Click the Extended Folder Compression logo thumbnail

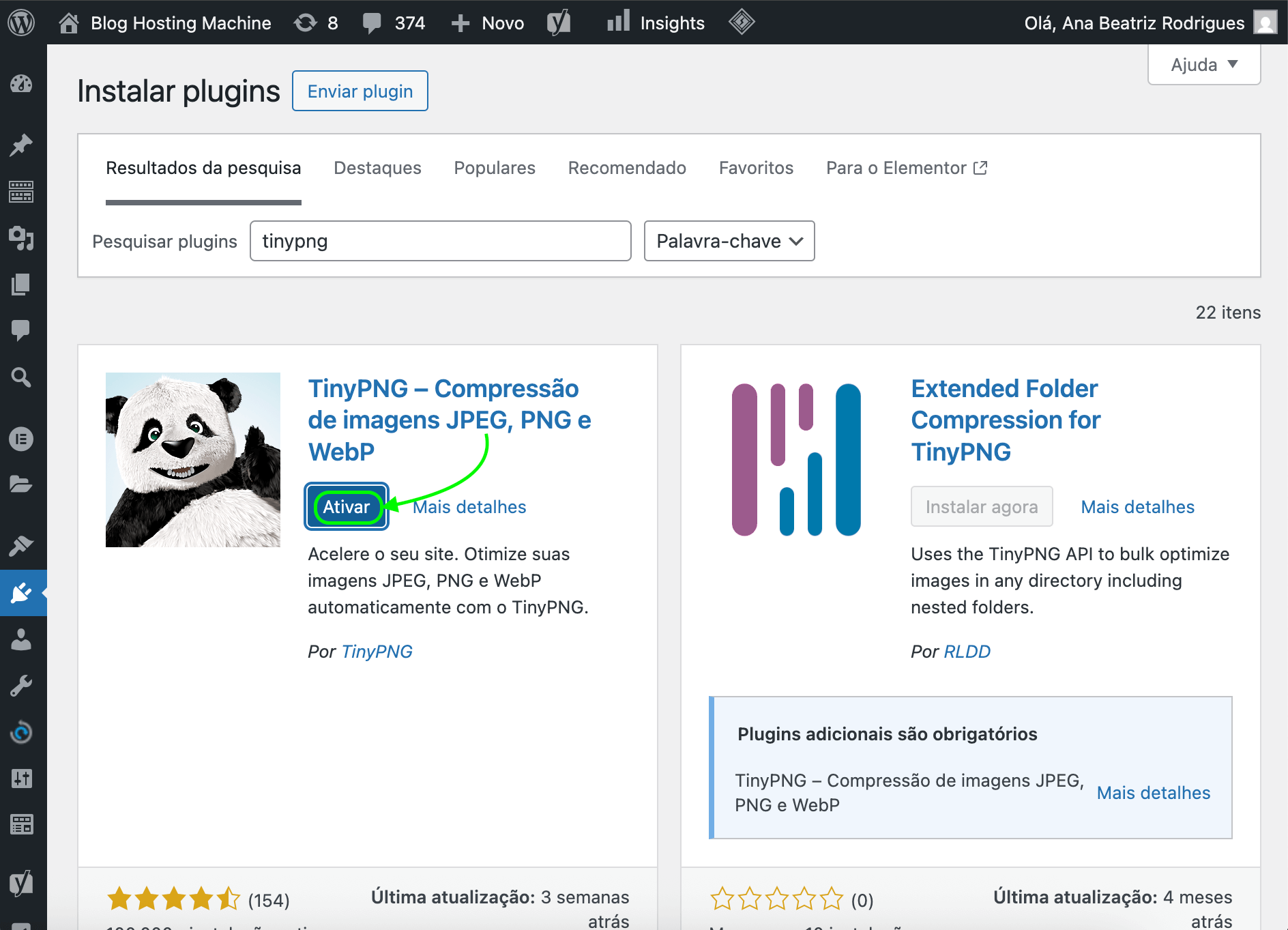796,460
